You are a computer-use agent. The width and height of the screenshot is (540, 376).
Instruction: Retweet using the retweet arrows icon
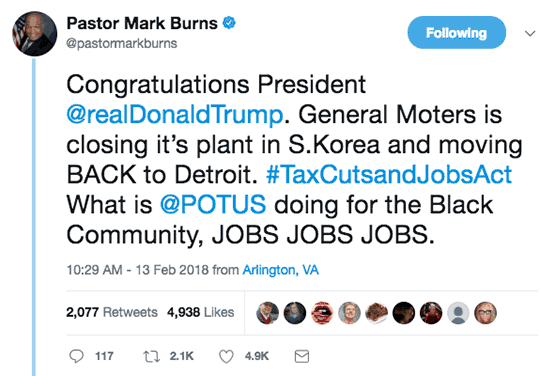tap(152, 356)
